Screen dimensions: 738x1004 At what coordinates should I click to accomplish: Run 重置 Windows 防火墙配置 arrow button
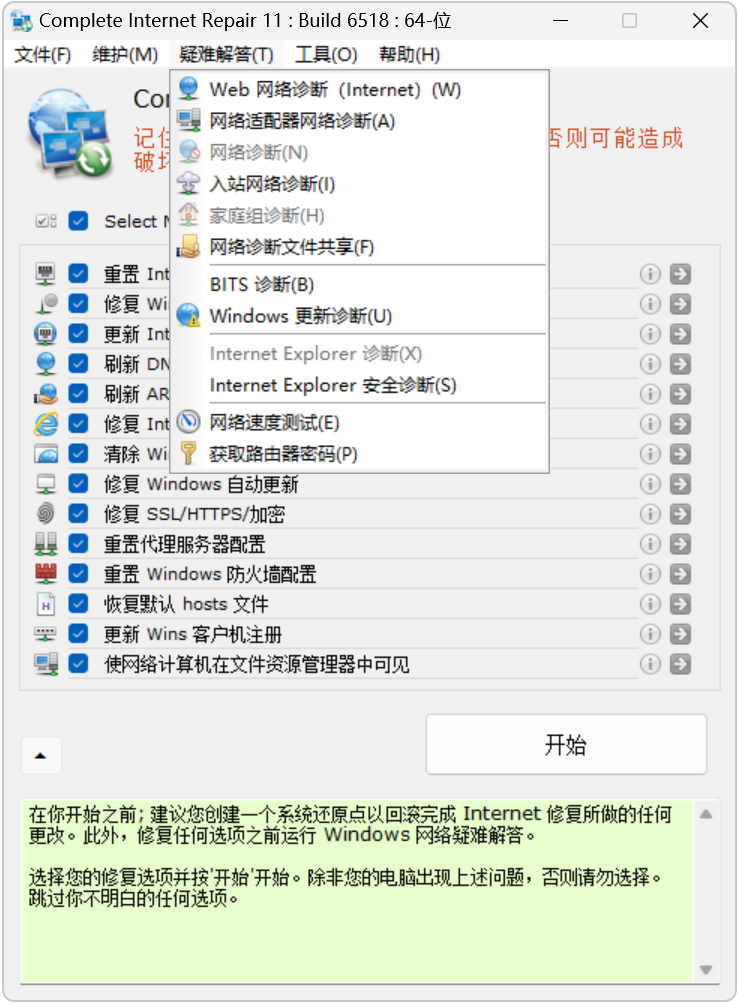(x=680, y=574)
